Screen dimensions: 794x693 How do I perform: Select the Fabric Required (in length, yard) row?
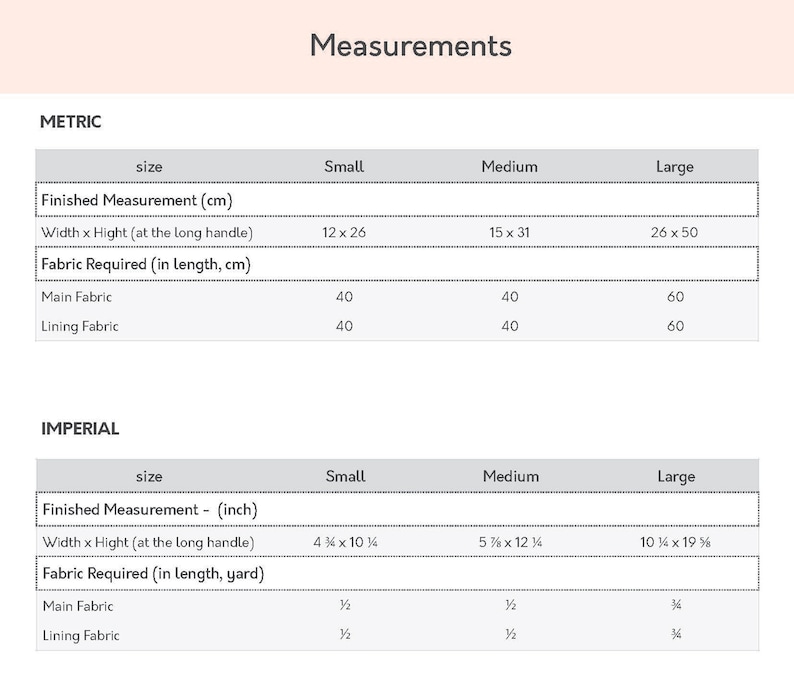[x=398, y=574]
